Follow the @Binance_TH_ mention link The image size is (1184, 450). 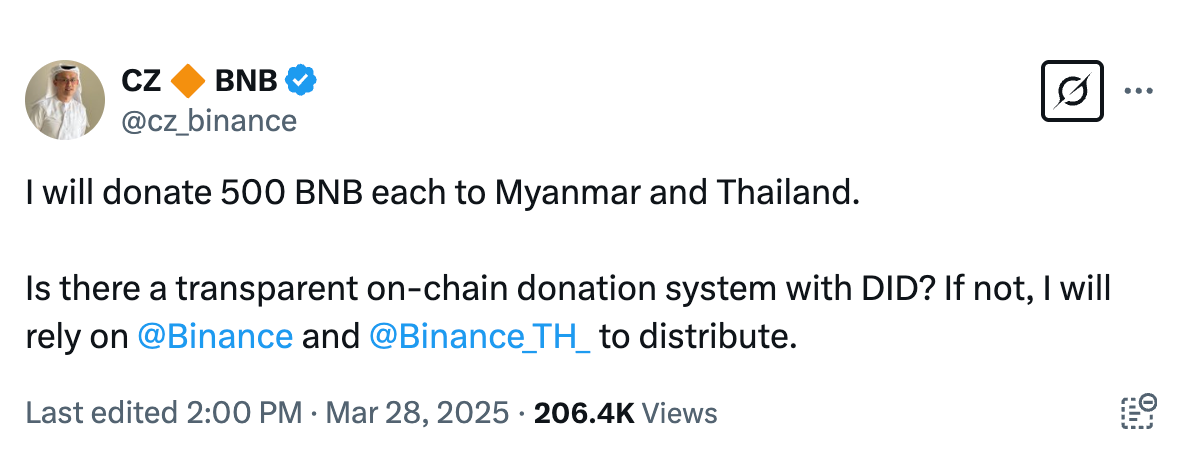[480, 336]
